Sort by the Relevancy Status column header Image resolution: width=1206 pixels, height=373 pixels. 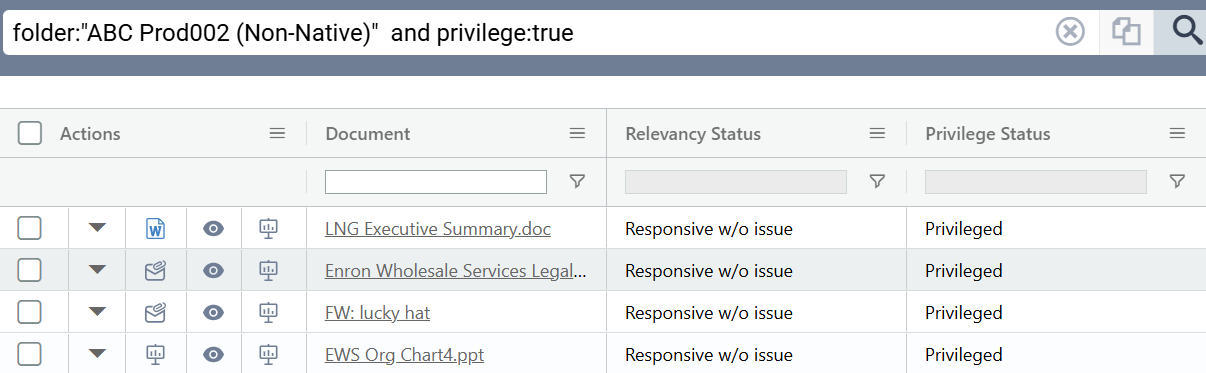(x=693, y=134)
